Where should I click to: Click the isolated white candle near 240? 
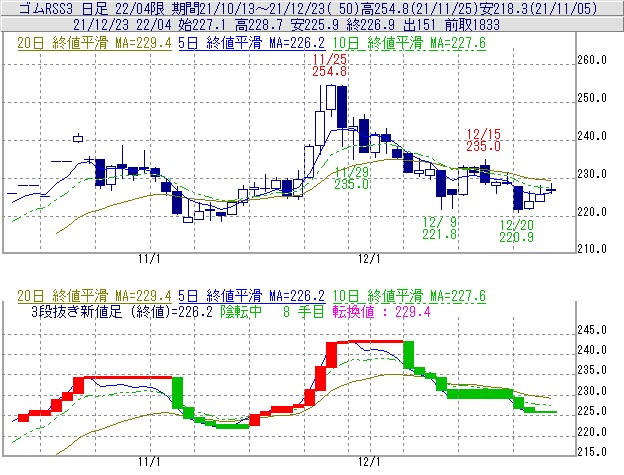coord(78,138)
